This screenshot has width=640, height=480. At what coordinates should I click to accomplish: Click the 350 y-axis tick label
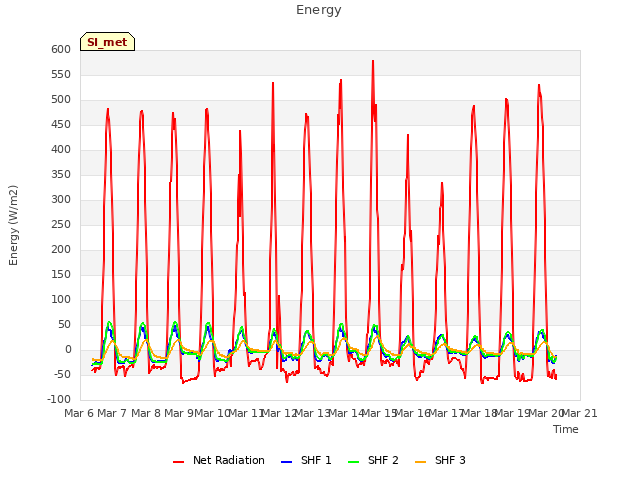pos(61,175)
